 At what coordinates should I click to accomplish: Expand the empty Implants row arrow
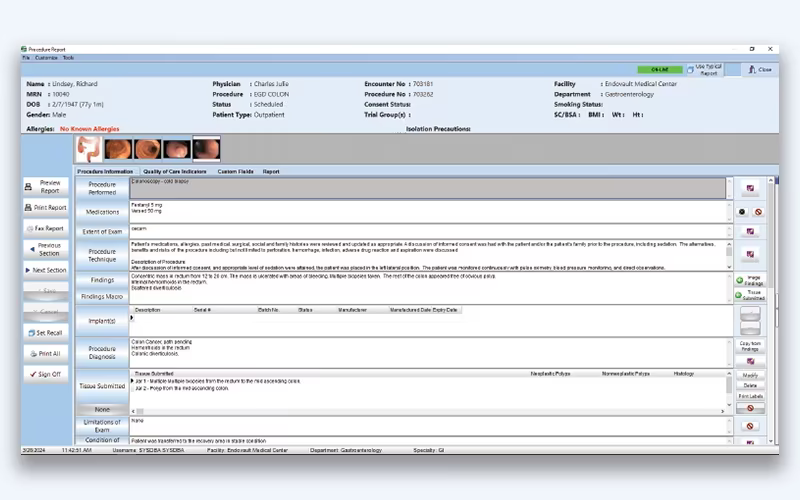pos(132,318)
